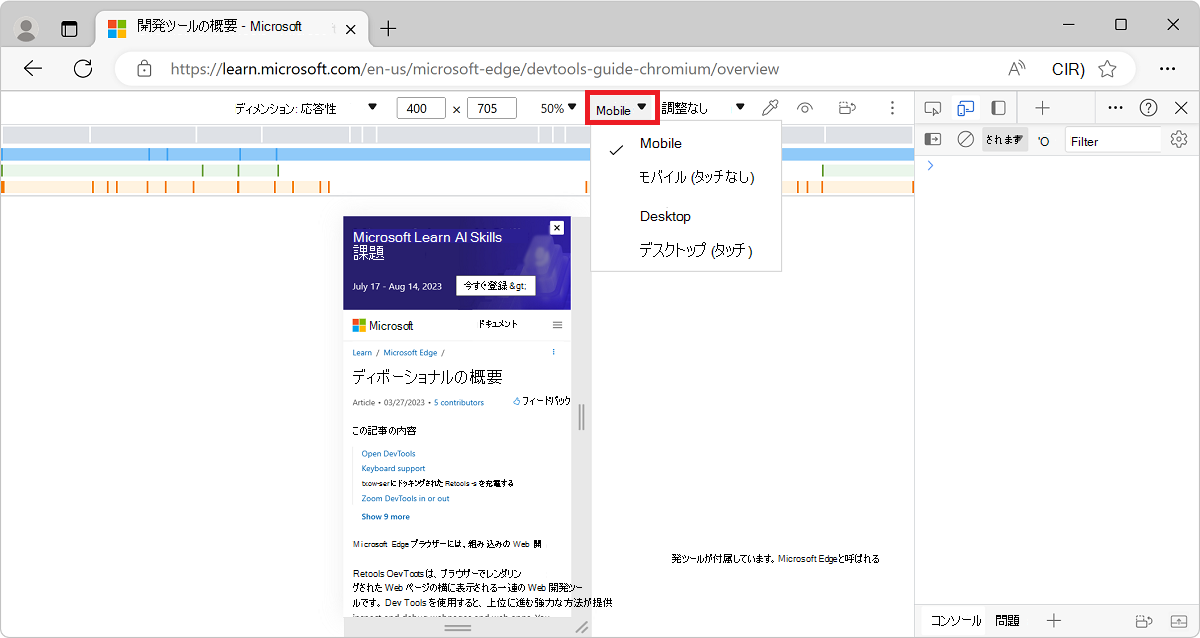Open Console settings gear icon
Viewport: 1200px width, 638px height.
click(x=1179, y=140)
